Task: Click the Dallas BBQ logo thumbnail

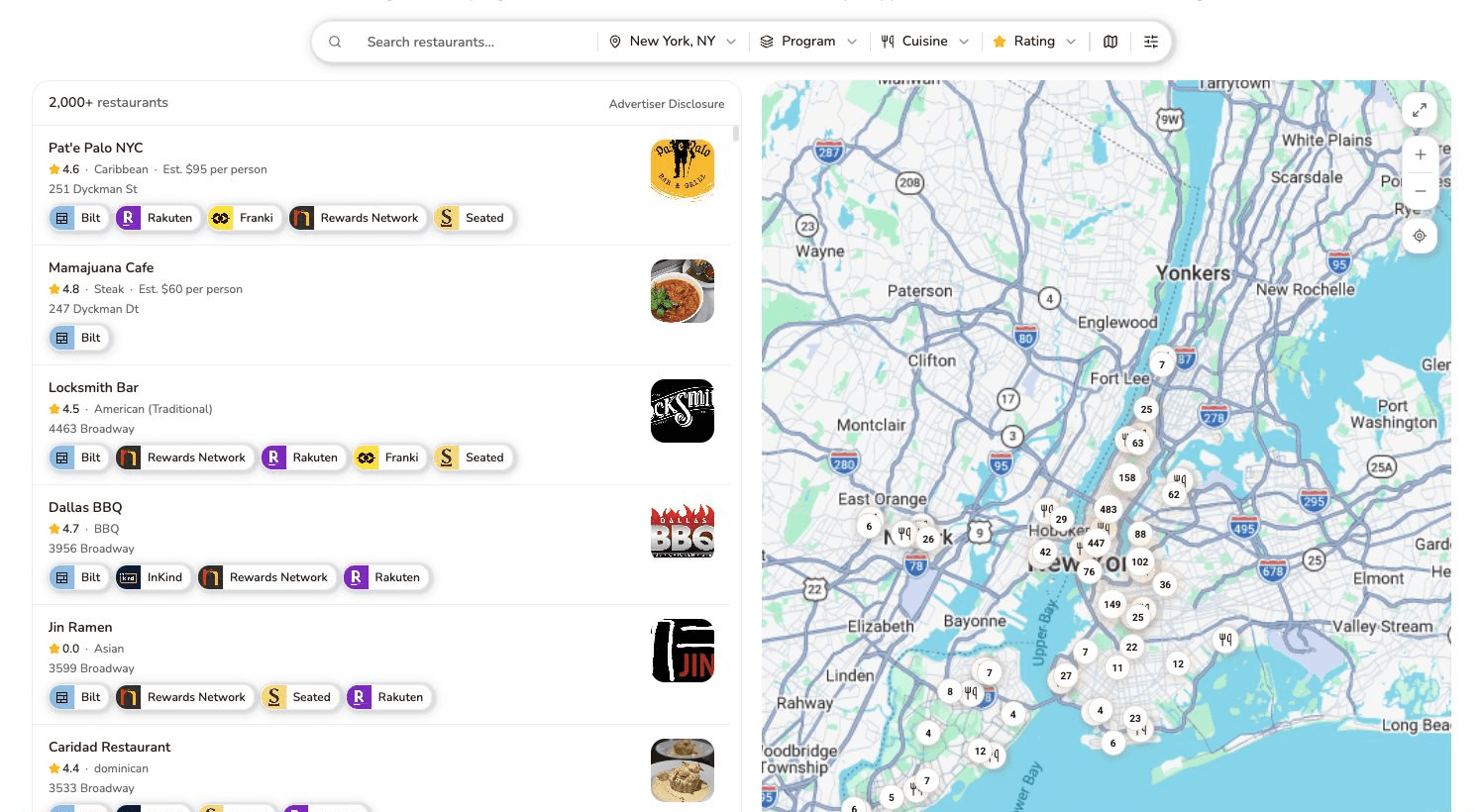Action: (x=683, y=531)
